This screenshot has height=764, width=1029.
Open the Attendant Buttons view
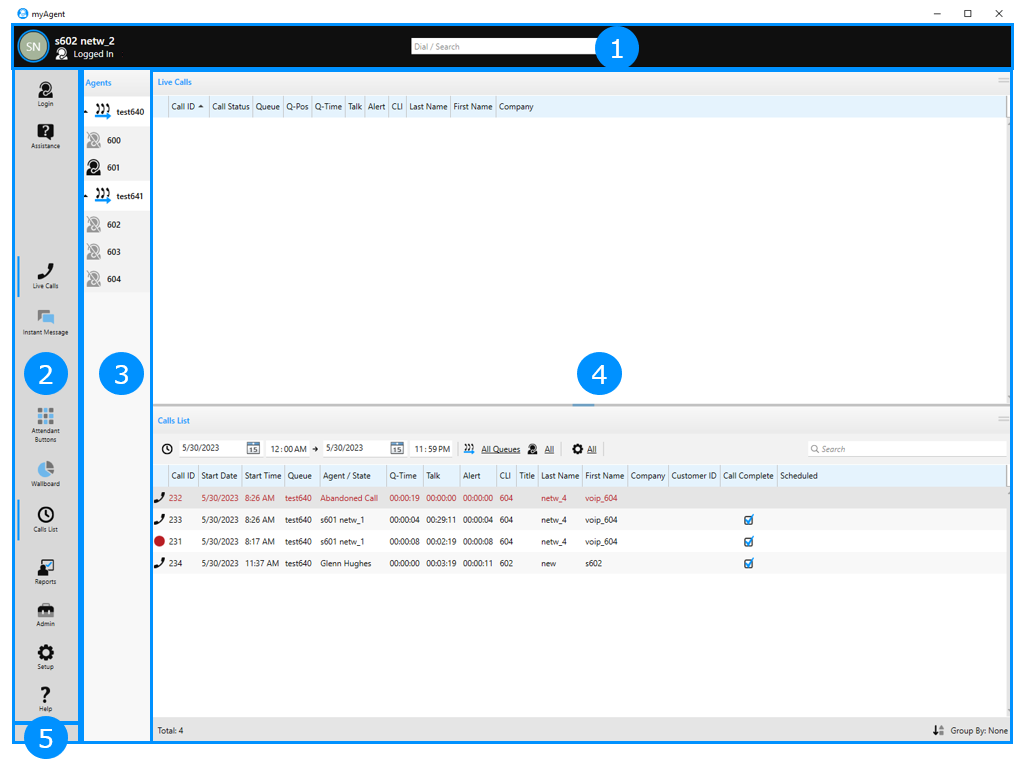45,423
